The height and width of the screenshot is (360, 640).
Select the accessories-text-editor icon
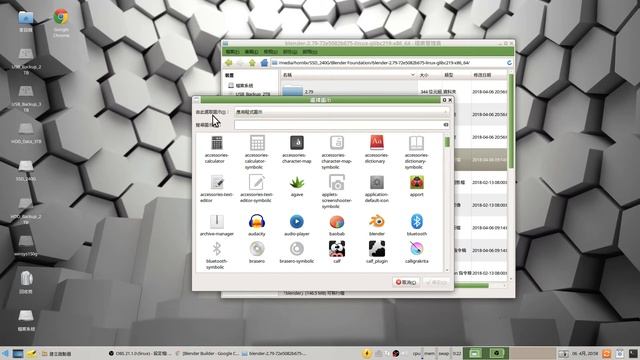click(x=217, y=182)
